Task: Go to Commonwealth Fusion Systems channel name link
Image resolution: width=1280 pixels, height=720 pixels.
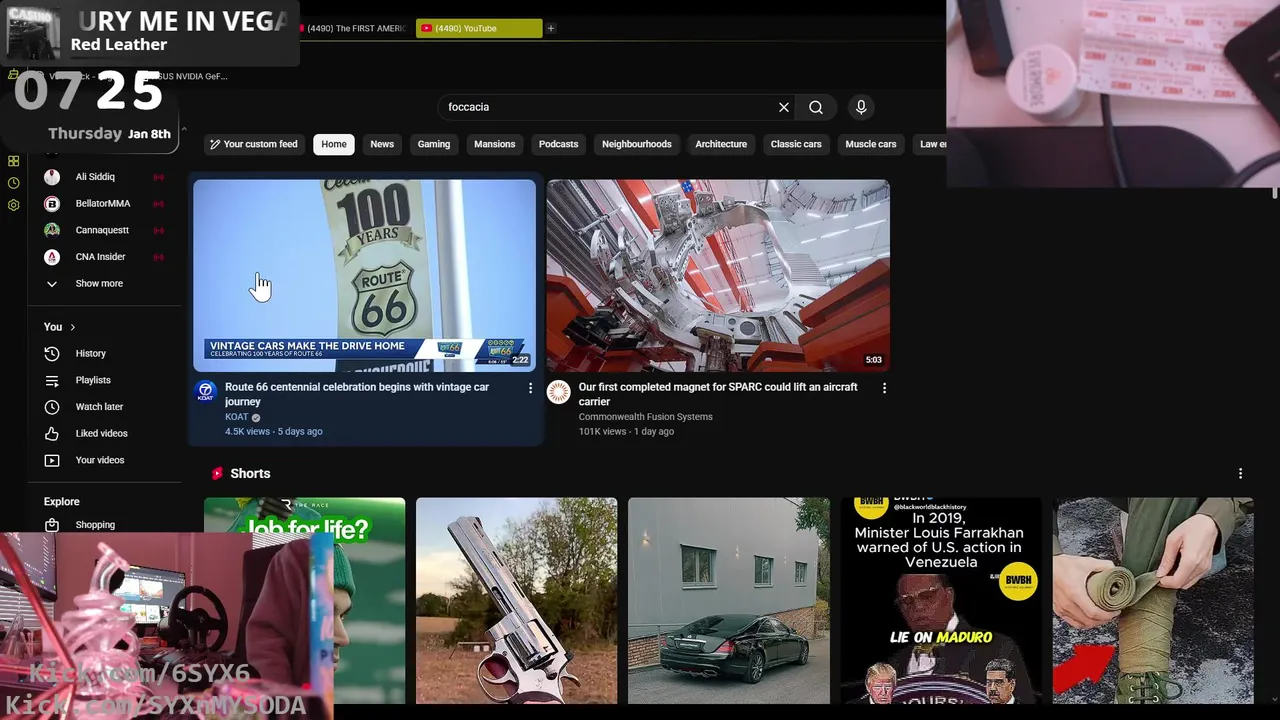Action: point(645,417)
